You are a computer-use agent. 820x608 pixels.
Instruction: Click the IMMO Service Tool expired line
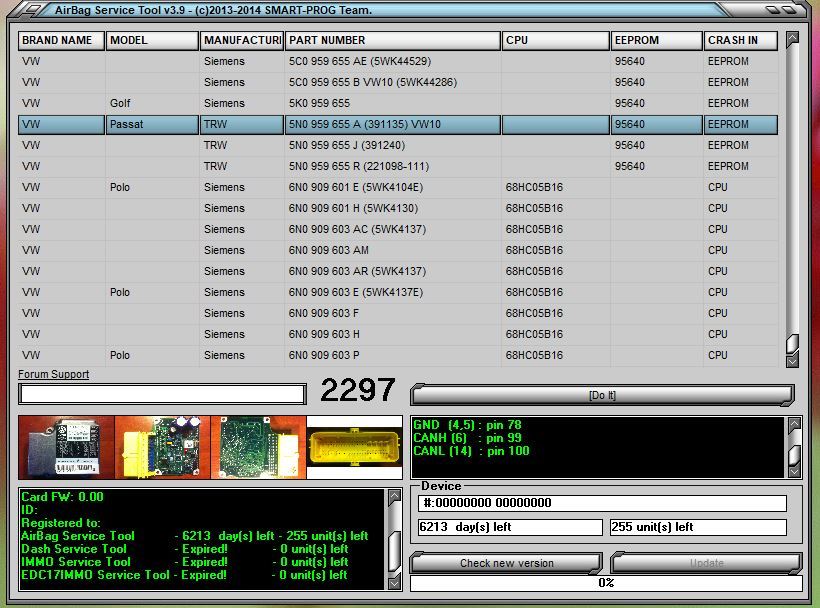(x=185, y=562)
